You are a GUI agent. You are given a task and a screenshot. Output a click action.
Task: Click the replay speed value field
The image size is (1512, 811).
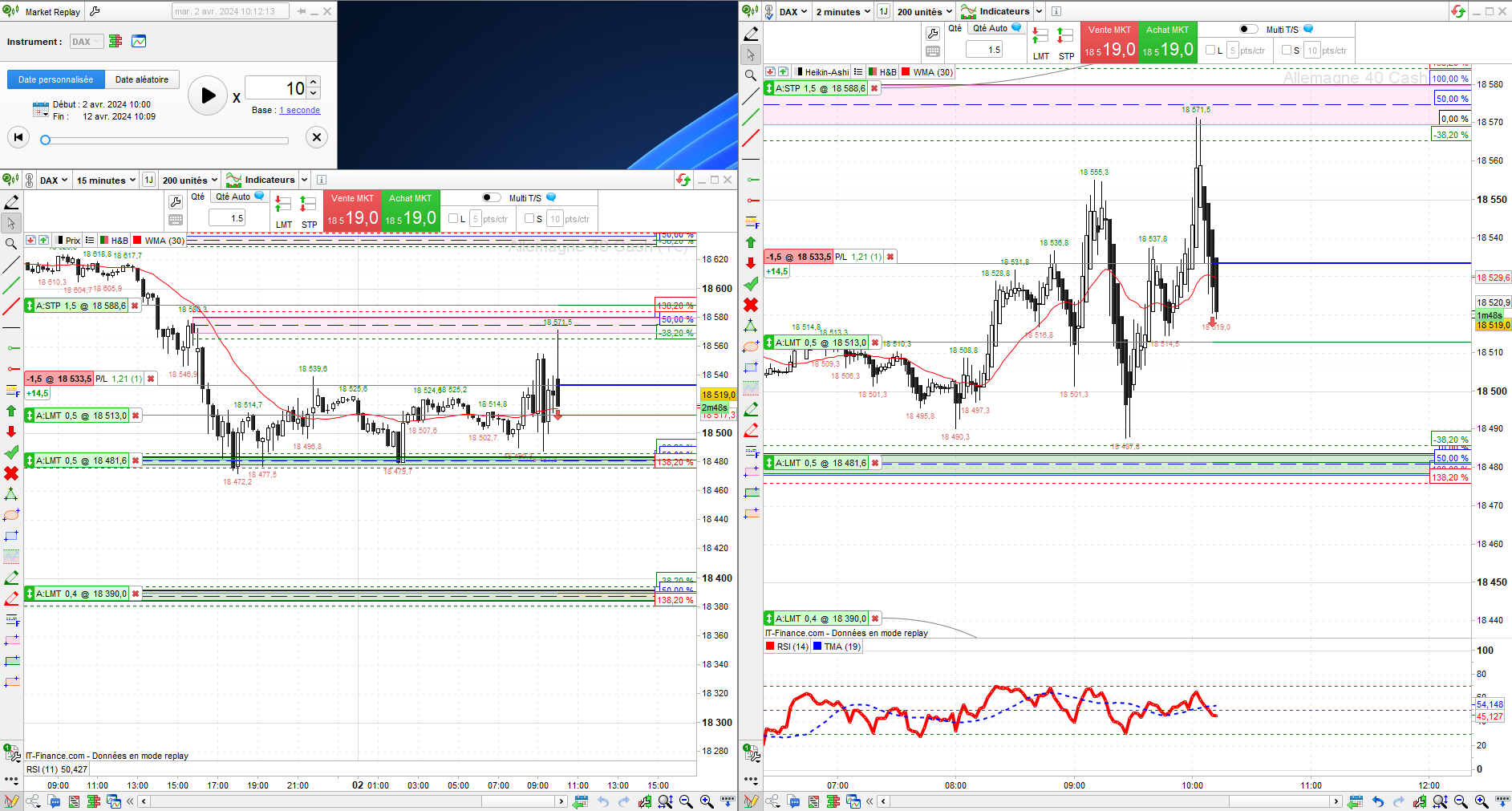click(x=276, y=87)
